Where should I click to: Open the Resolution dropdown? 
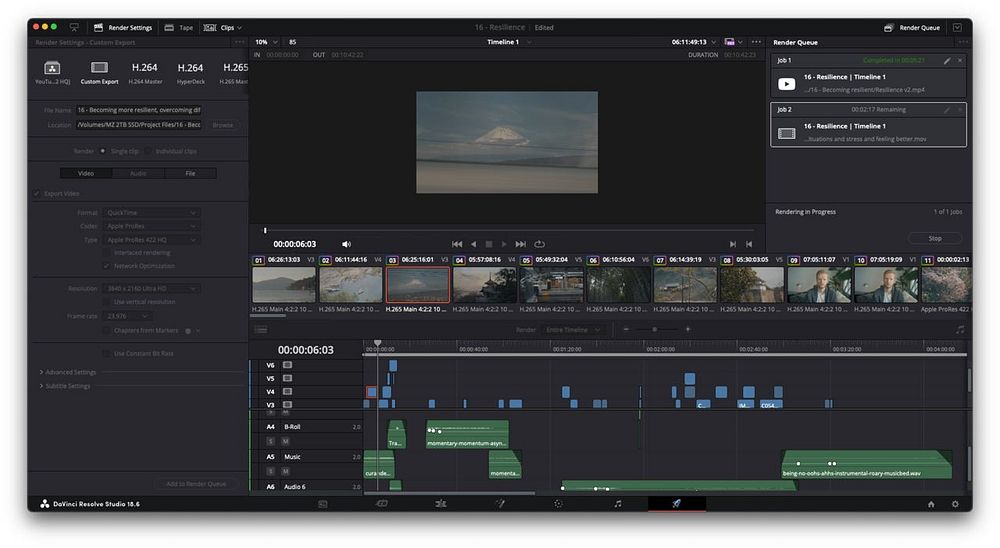152,288
